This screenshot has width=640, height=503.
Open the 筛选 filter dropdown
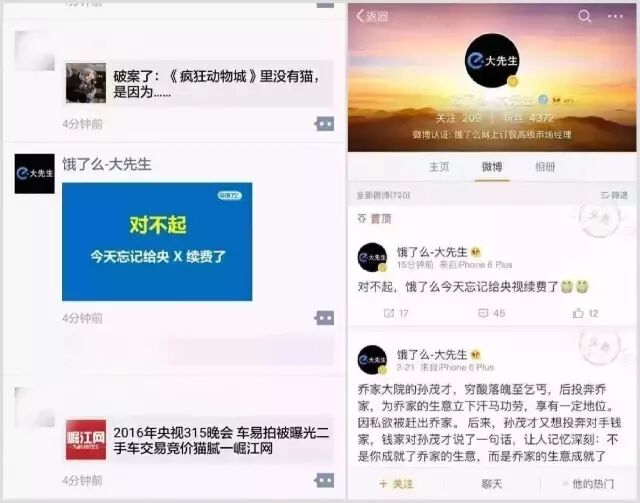point(614,195)
